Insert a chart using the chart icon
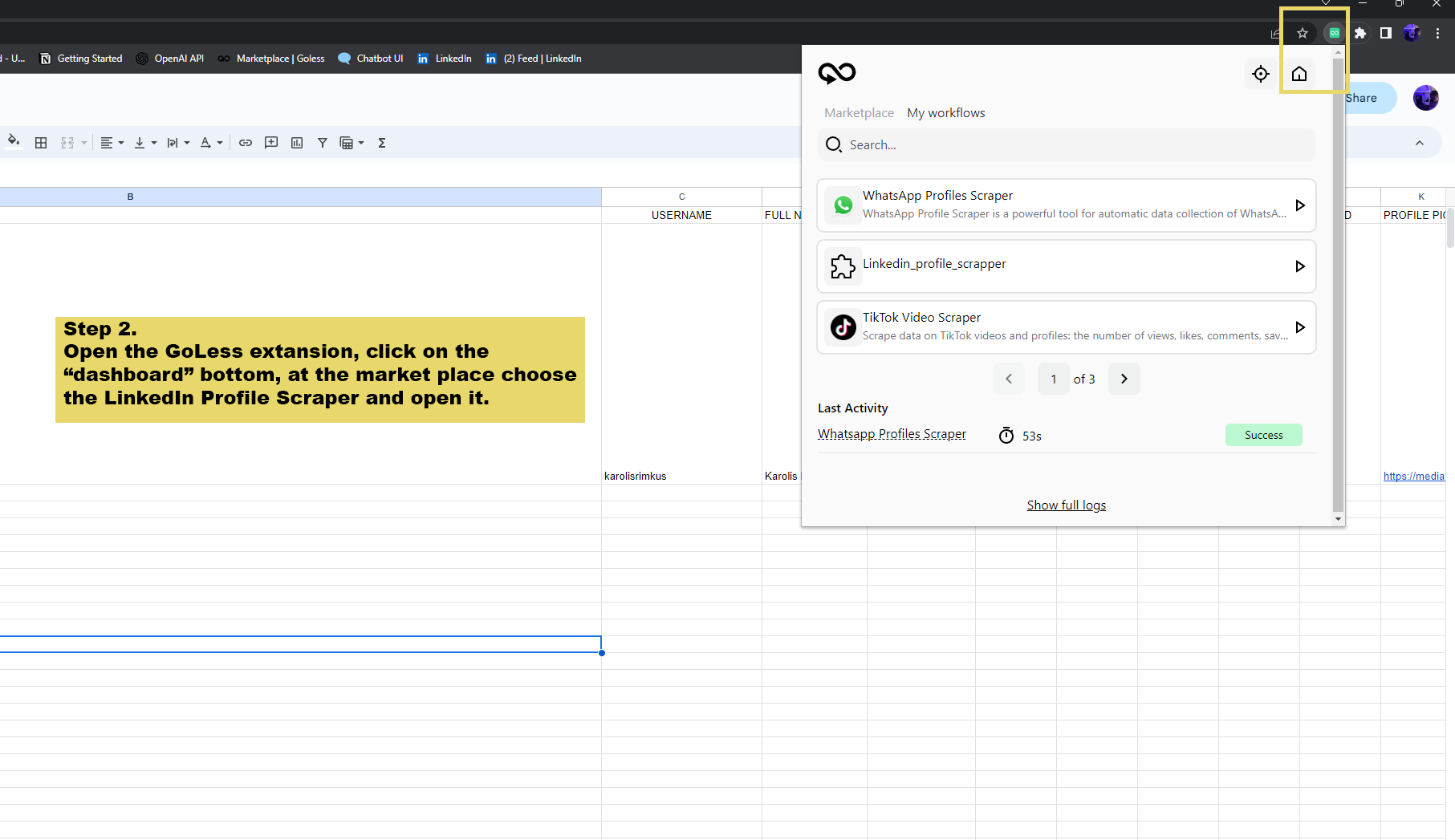 pyautogui.click(x=297, y=143)
